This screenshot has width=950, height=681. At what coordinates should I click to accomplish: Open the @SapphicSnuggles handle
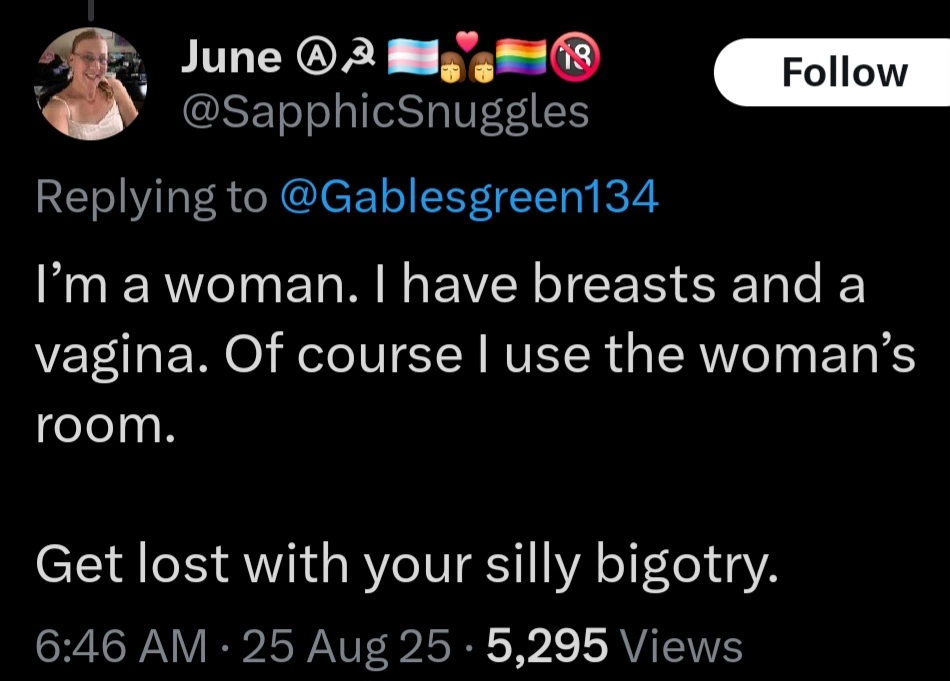[383, 111]
